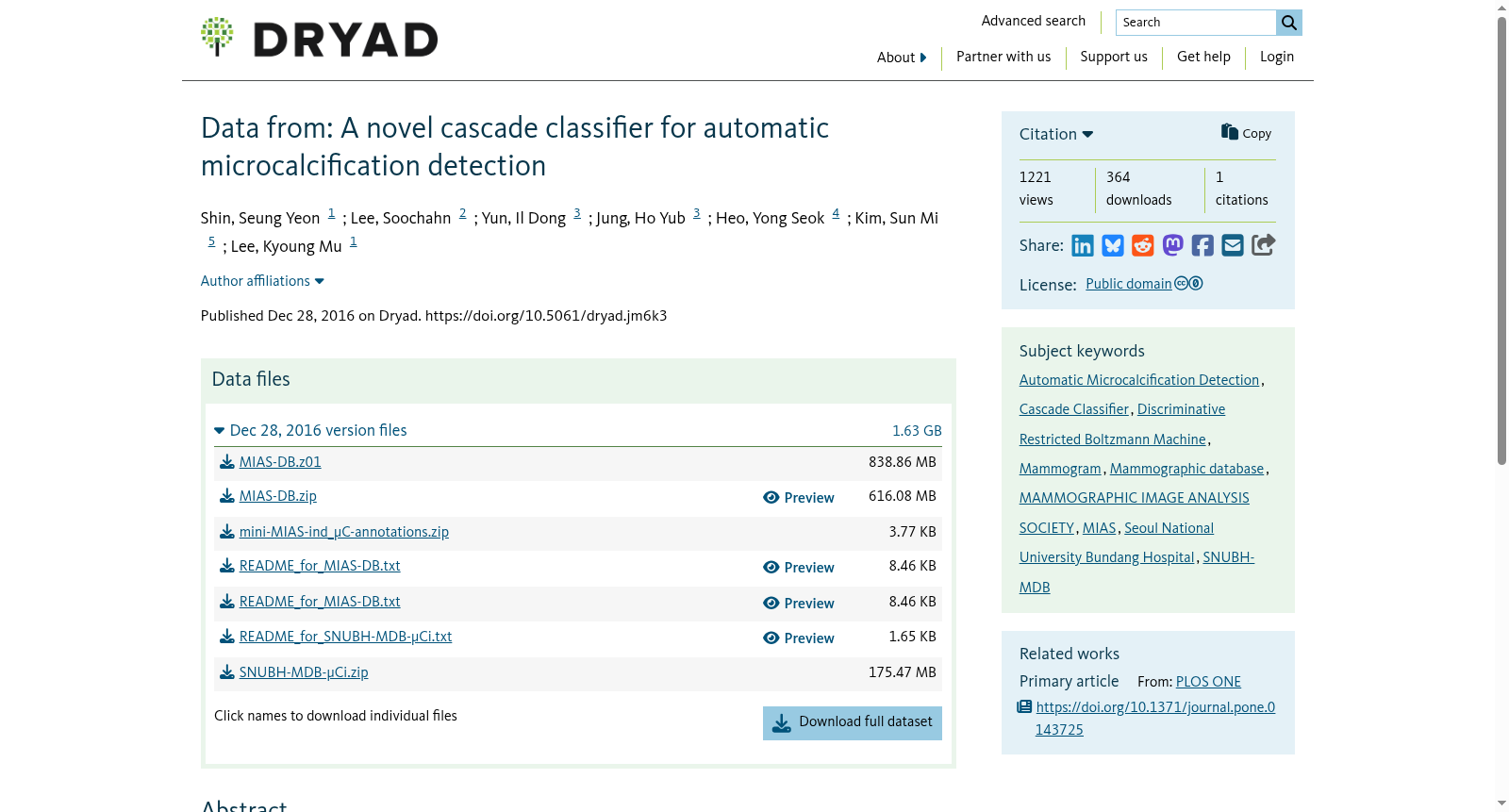The image size is (1509, 812).
Task: Open the Public domain license link
Action: pos(1129,284)
